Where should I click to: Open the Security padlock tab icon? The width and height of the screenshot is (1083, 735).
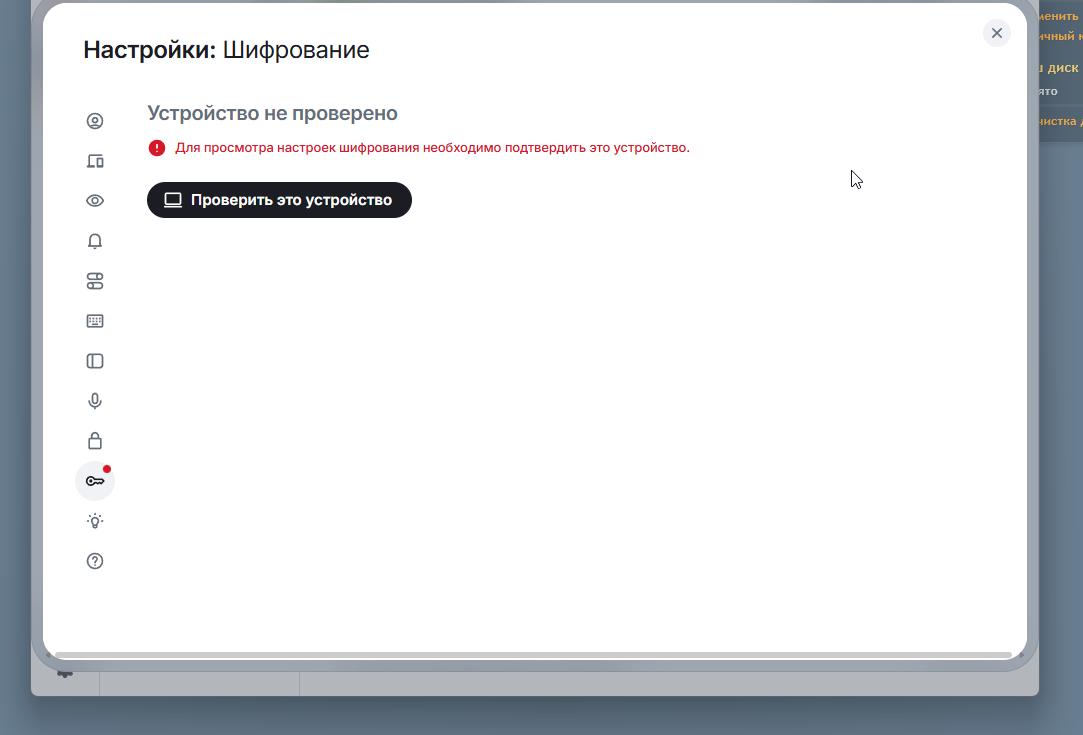point(95,441)
